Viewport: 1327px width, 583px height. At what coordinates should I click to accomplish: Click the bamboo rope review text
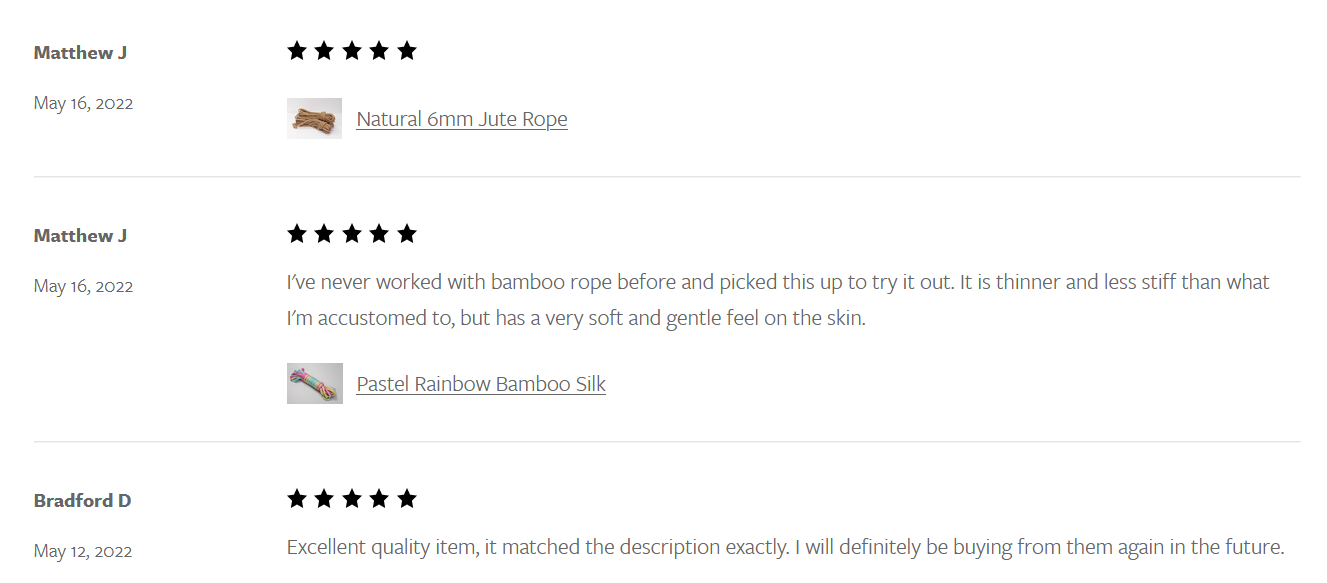(778, 301)
